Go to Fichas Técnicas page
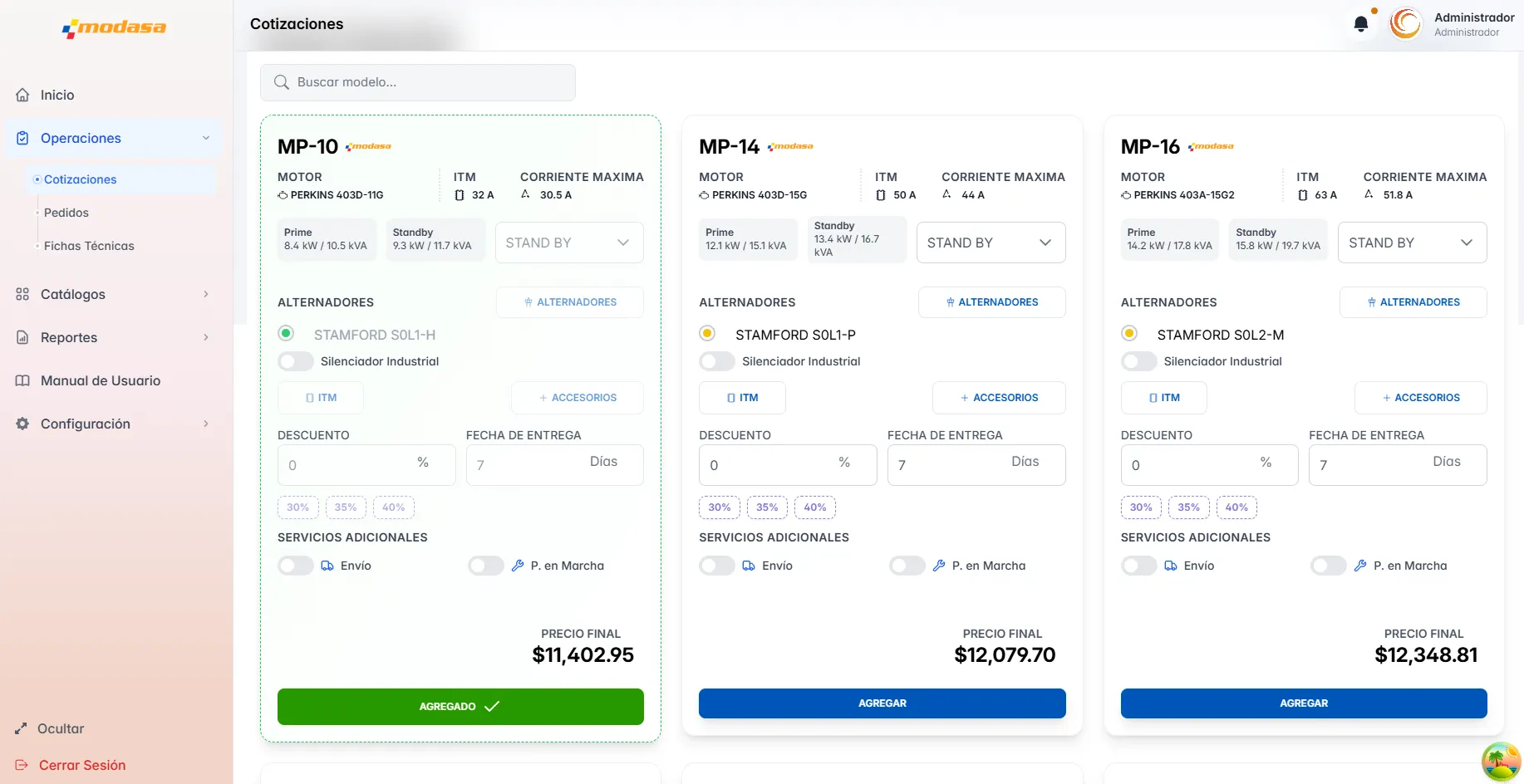The image size is (1524, 784). pos(89,246)
